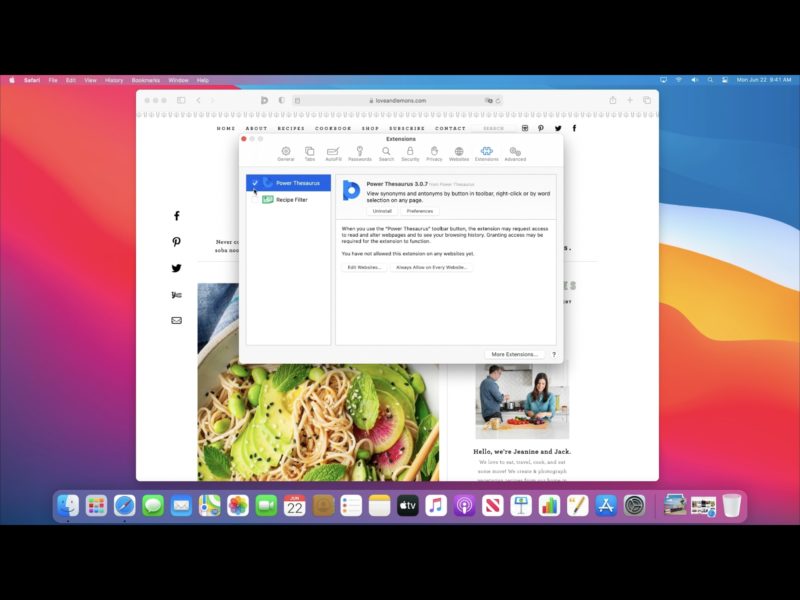Viewport: 800px width, 600px height.
Task: Click the Safari Share button
Action: 613,100
